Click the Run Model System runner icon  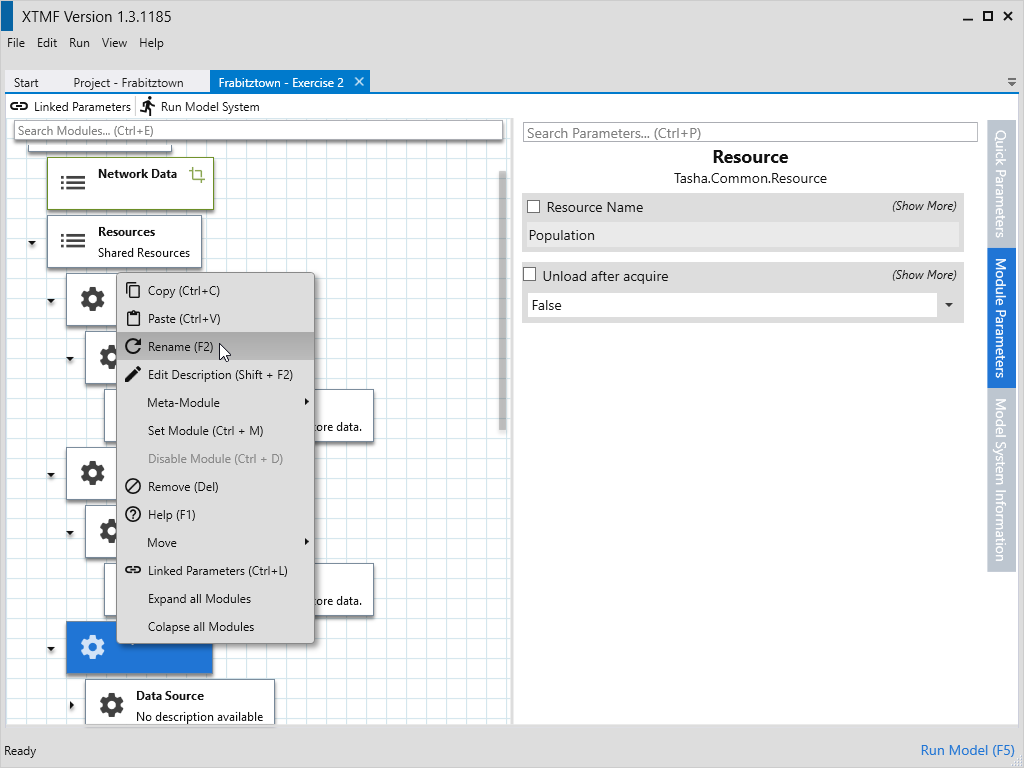(148, 106)
